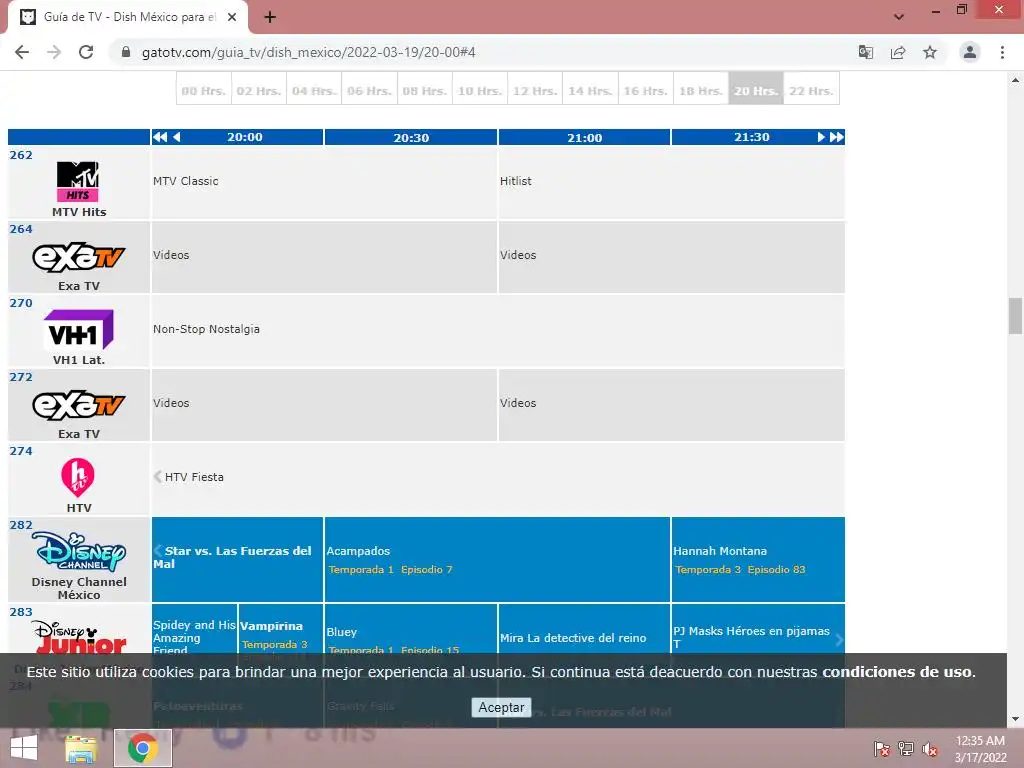Go back to previous page in Chrome
The image size is (1024, 768).
(22, 52)
